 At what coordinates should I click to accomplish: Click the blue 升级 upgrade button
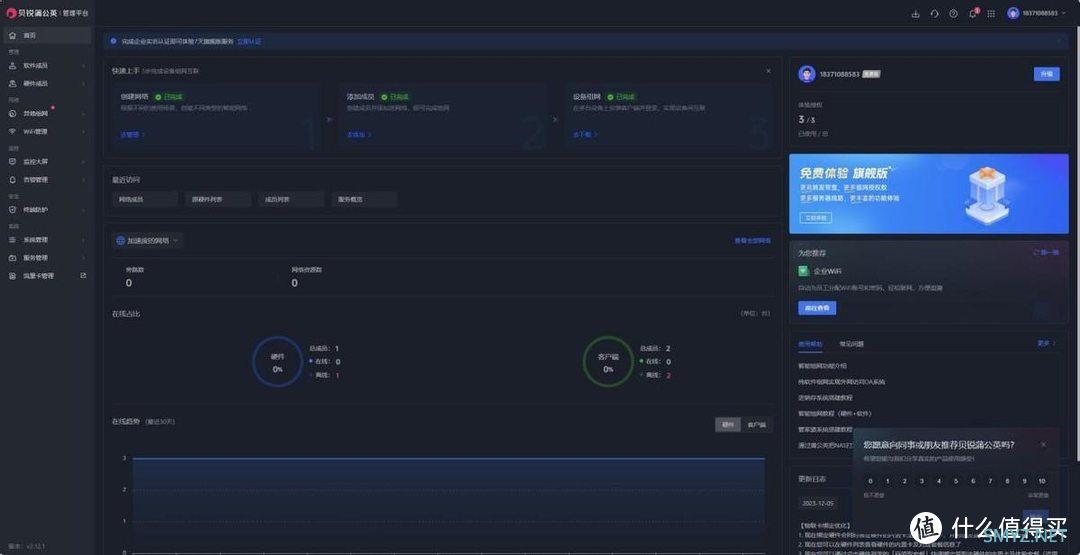pyautogui.click(x=1046, y=74)
